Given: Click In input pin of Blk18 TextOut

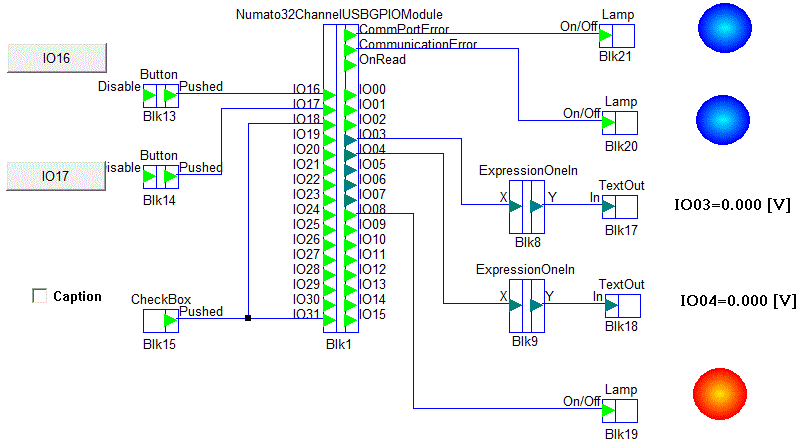Looking at the screenshot, I should [611, 306].
